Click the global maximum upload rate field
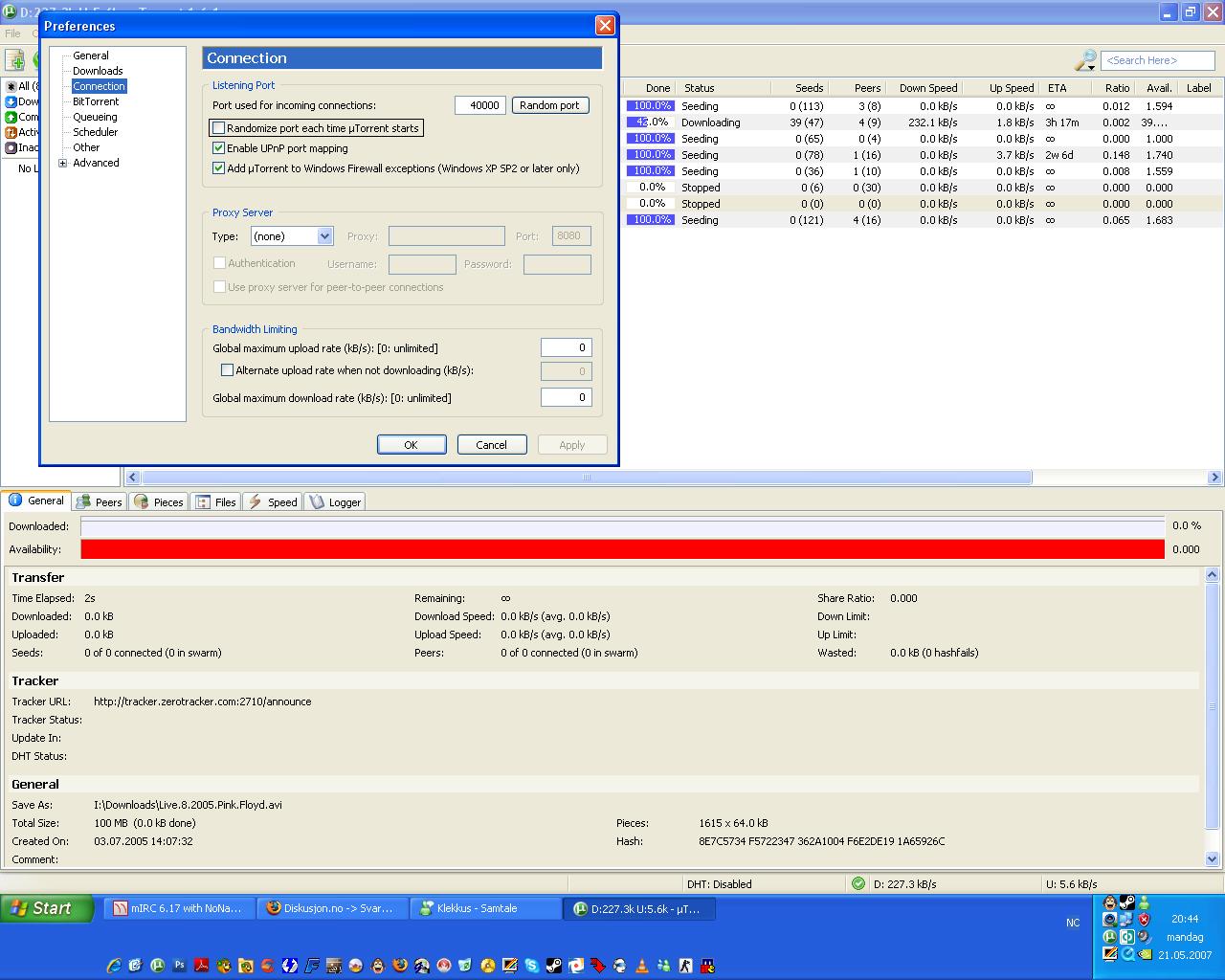1225x980 pixels. pos(566,348)
